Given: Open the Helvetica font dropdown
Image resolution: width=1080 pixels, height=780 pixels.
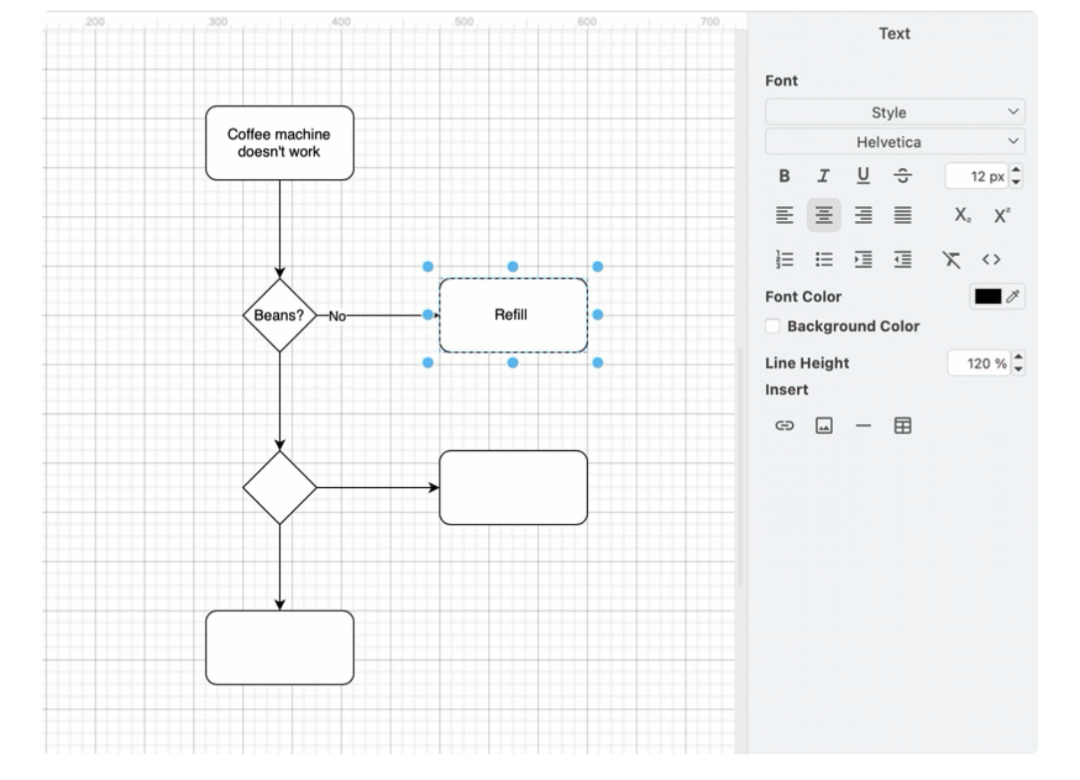Looking at the screenshot, I should coord(895,143).
